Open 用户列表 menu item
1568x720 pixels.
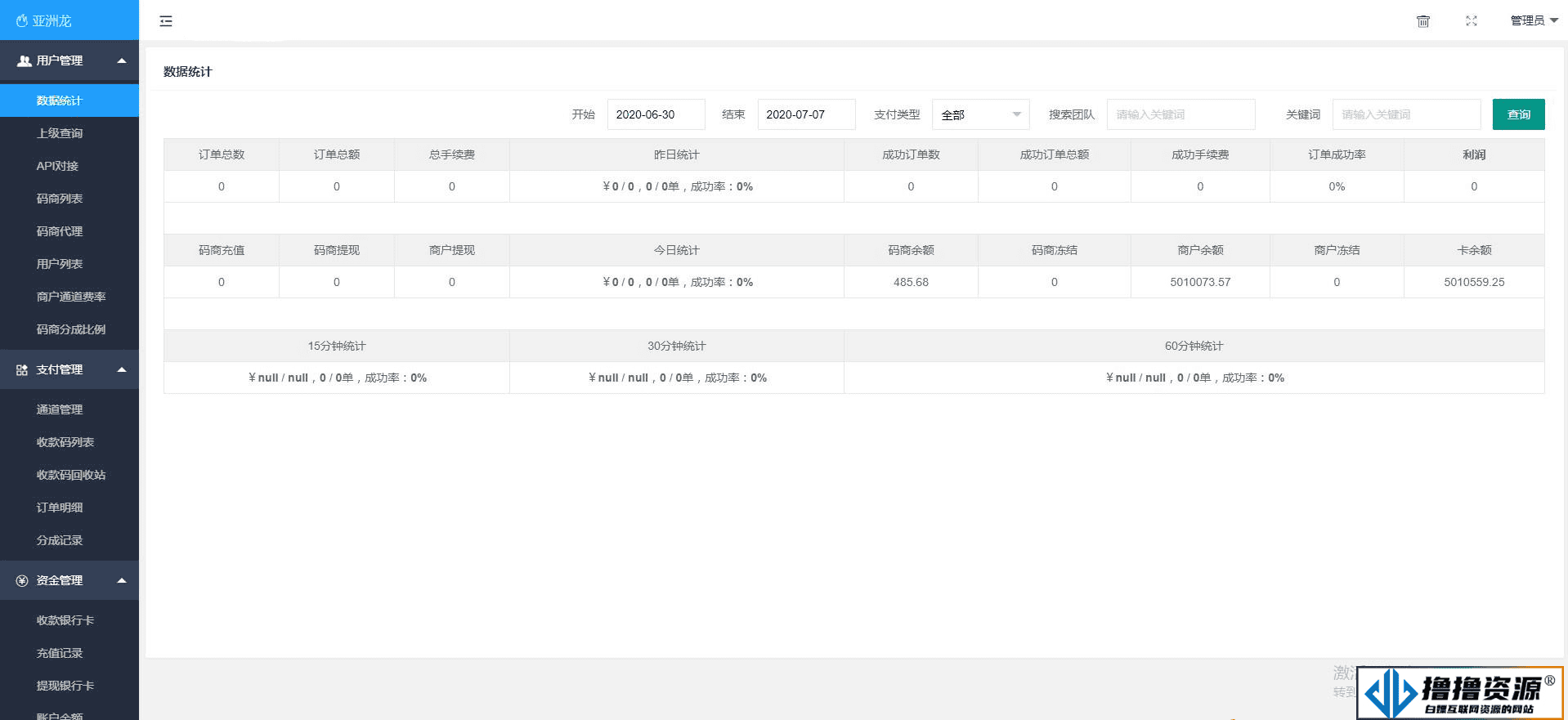tap(69, 264)
